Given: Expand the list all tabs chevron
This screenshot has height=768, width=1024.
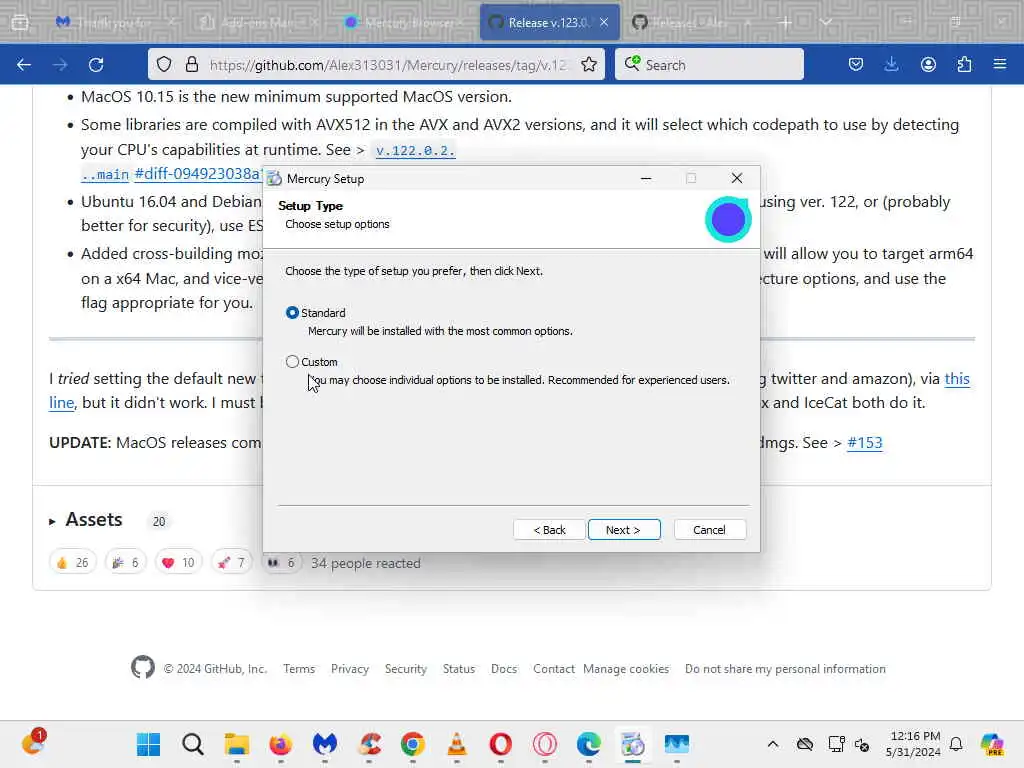Looking at the screenshot, I should pos(826,23).
